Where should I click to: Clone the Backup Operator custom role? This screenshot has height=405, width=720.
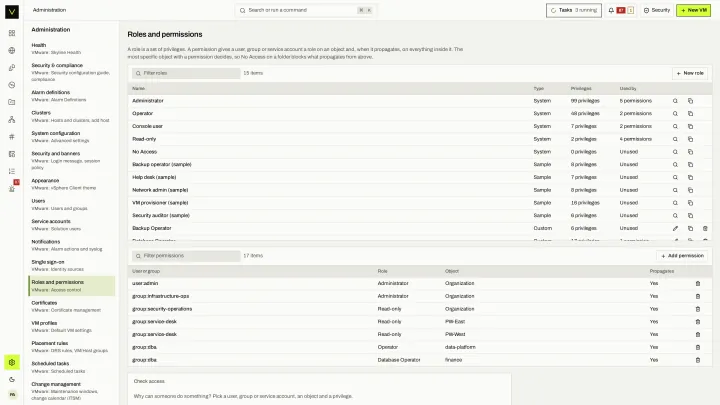[x=690, y=228]
